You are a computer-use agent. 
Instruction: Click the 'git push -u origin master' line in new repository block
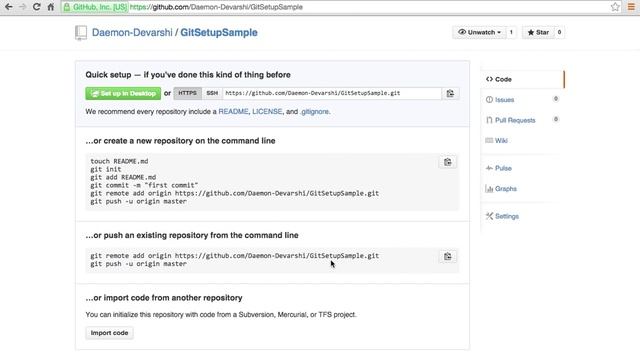[x=138, y=201]
